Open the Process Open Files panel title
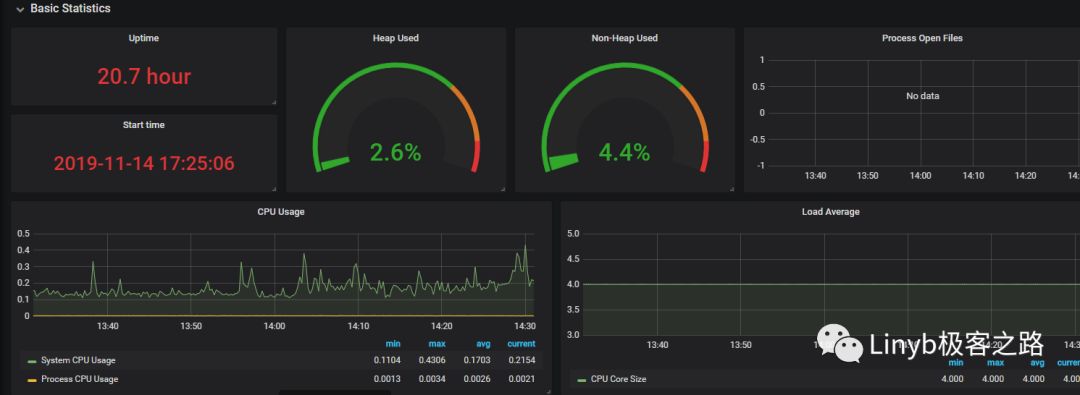The height and width of the screenshot is (395, 1080). (922, 39)
